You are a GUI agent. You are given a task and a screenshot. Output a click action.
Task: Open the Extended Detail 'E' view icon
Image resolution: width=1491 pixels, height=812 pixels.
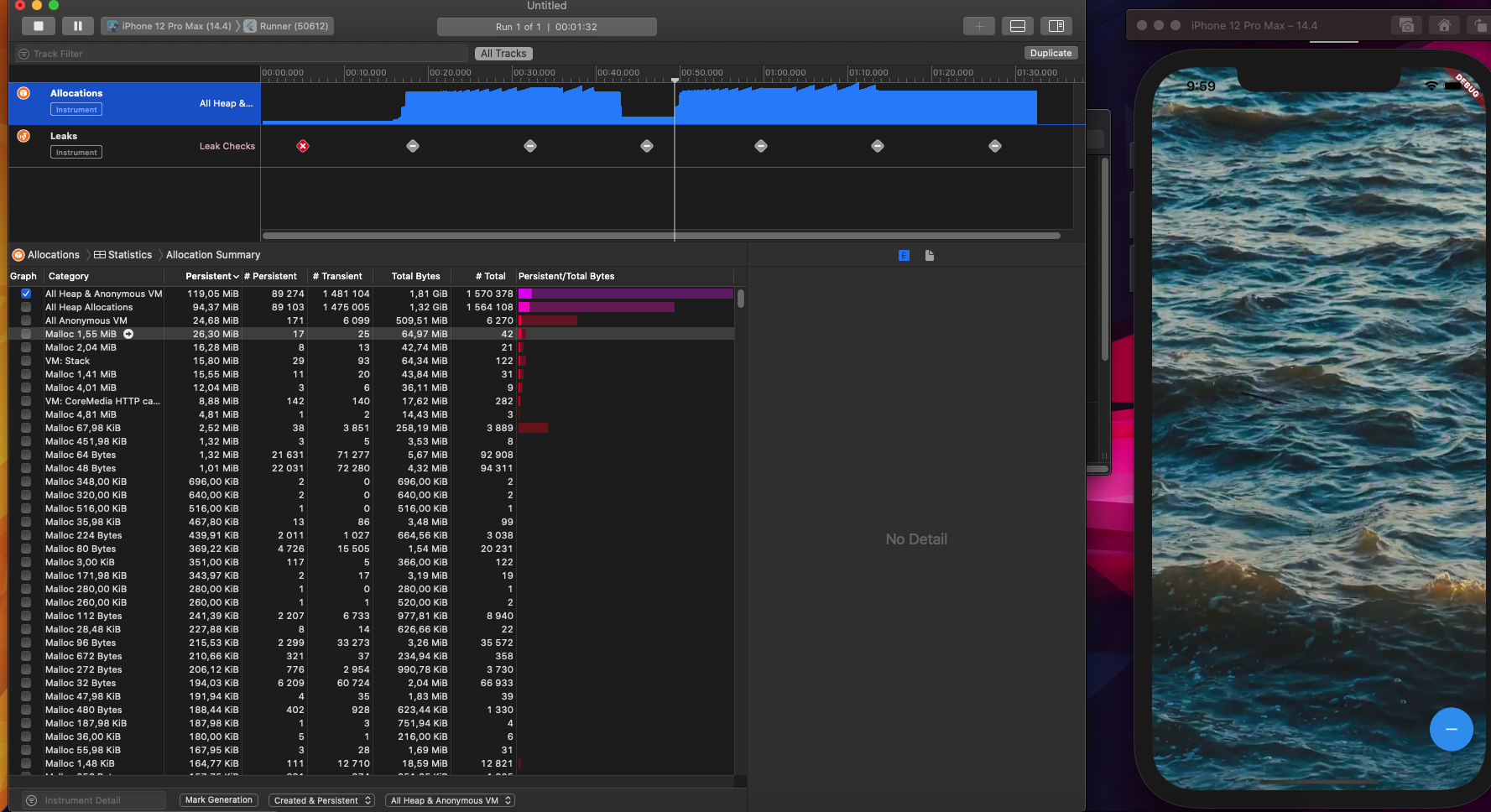click(904, 255)
